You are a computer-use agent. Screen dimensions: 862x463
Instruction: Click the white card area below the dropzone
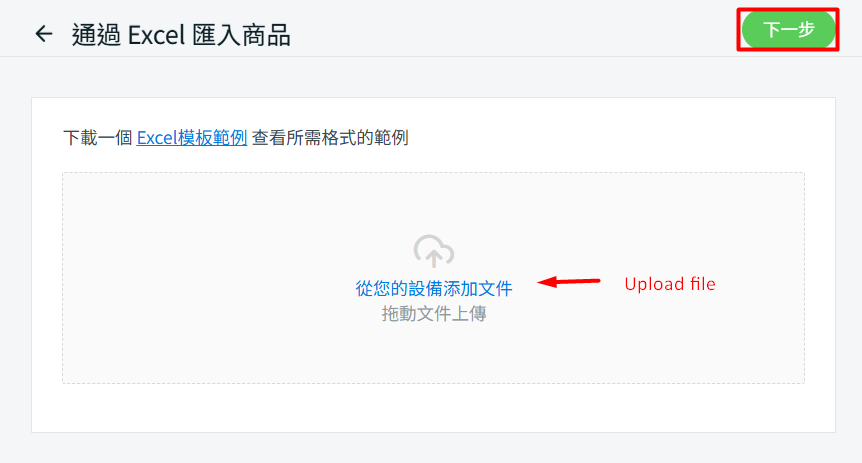(x=433, y=408)
